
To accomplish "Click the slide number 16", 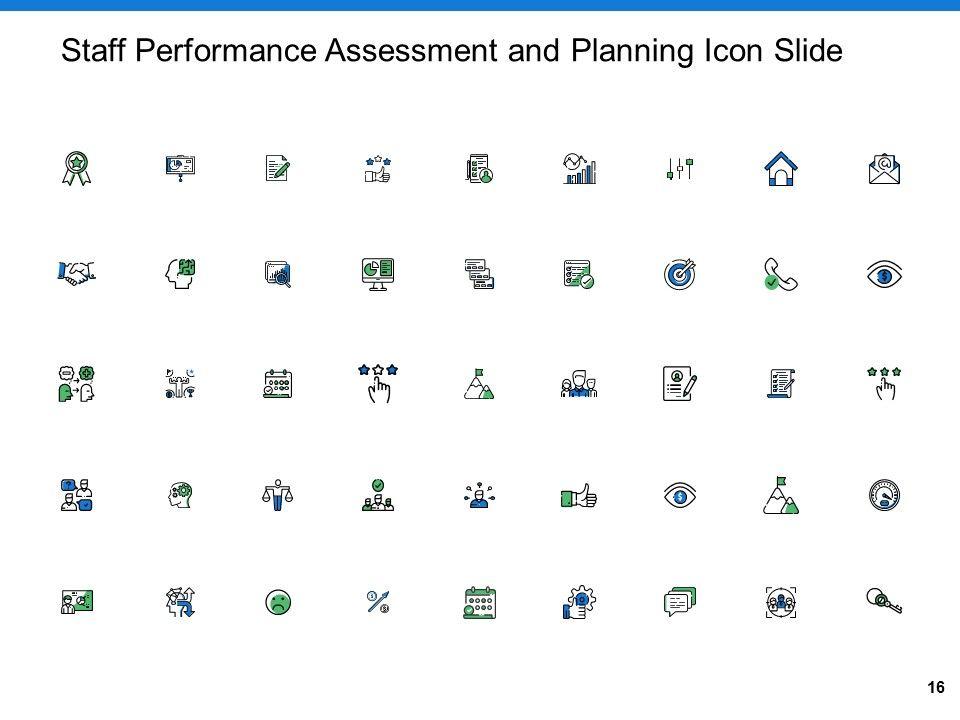I will point(936,687).
